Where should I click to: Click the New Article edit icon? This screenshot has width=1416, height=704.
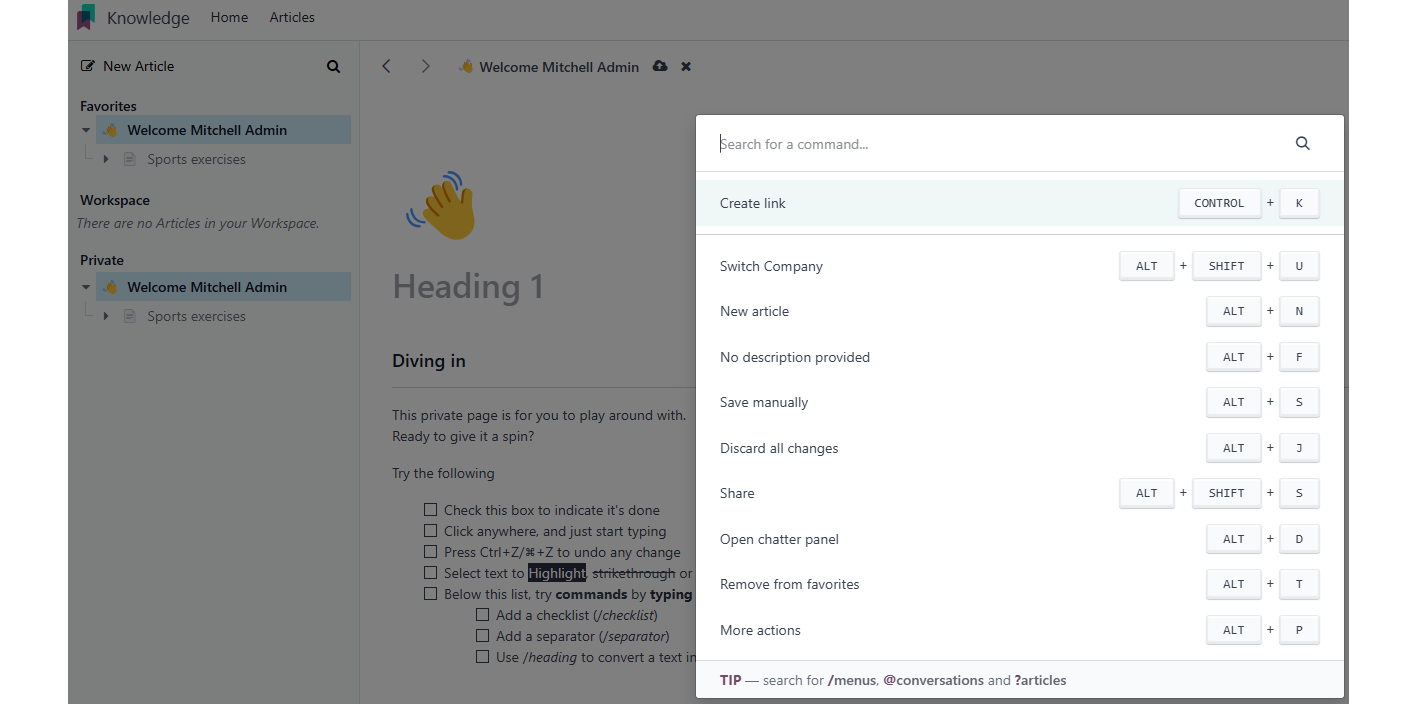point(88,66)
